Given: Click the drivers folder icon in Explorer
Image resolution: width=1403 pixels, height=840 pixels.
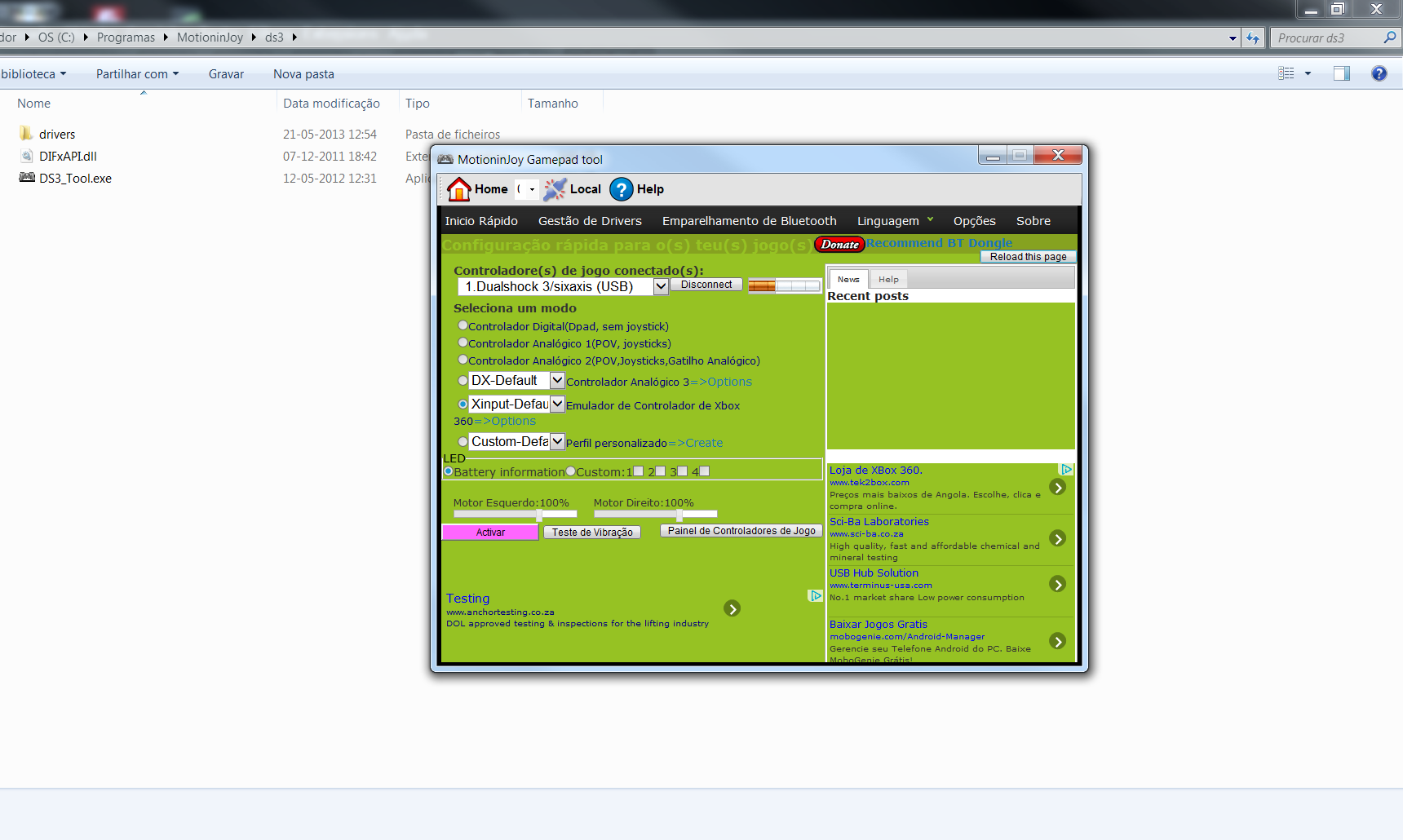Looking at the screenshot, I should (x=26, y=133).
